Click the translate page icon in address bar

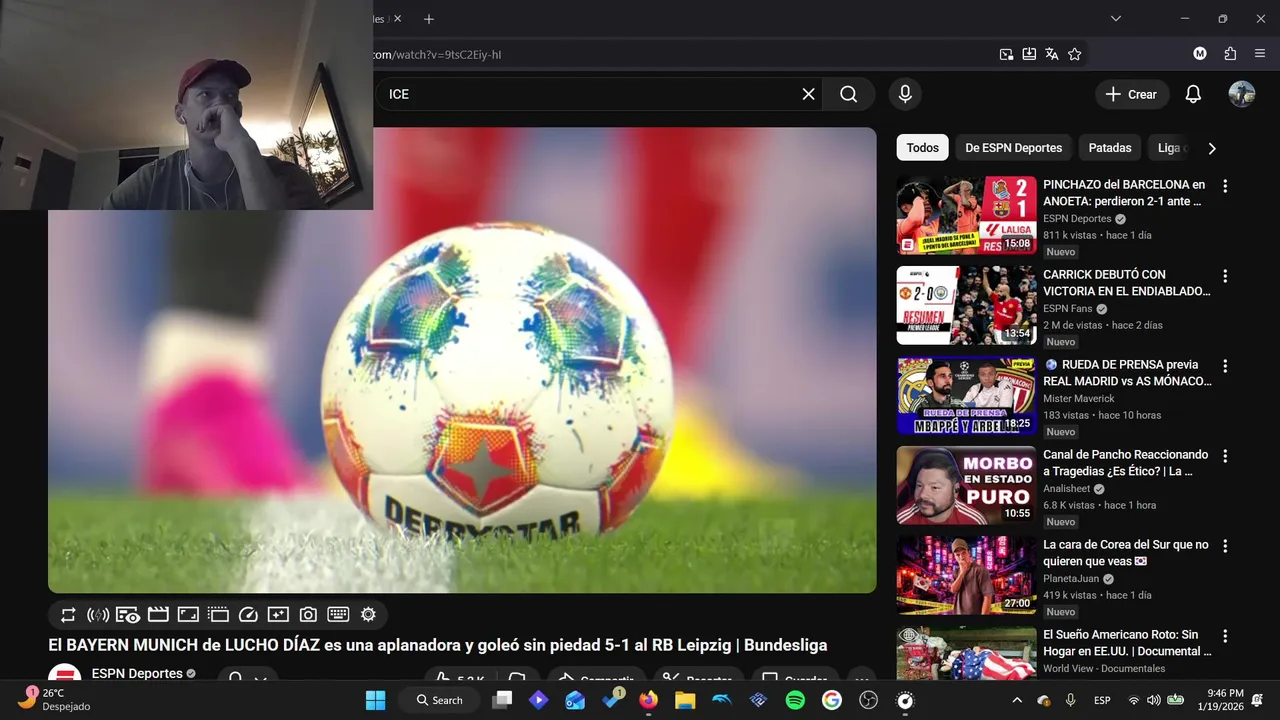(x=1051, y=54)
